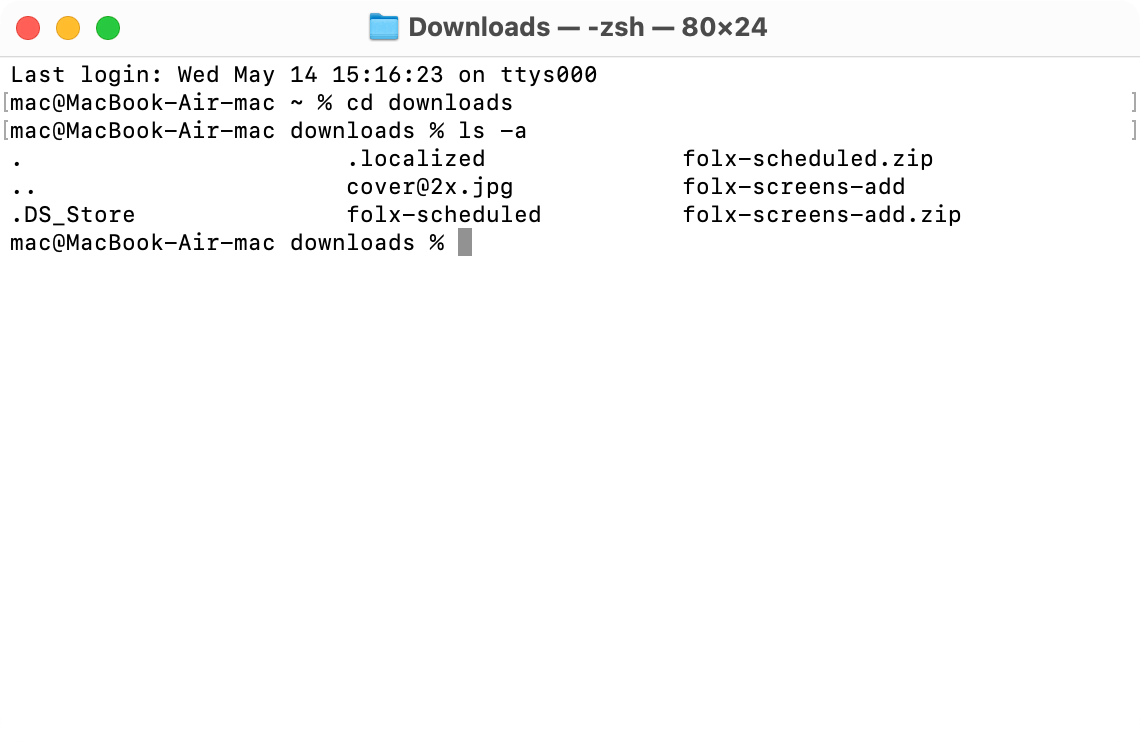
Task: Click the cover@2x.jpg file name
Action: 429,187
